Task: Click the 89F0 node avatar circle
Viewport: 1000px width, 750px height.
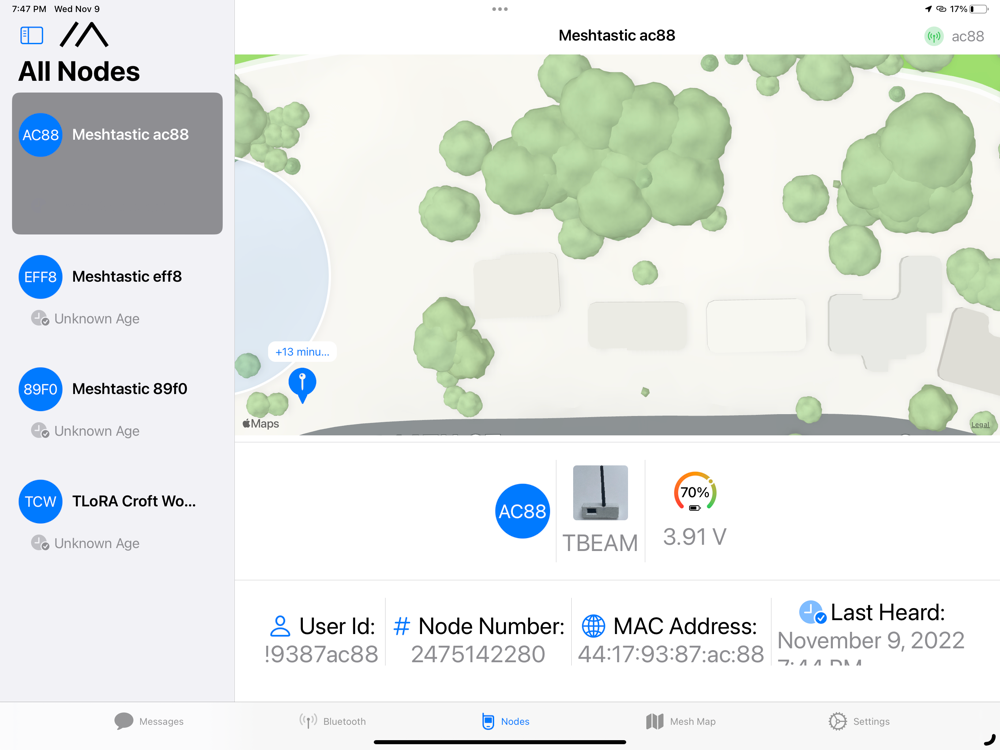Action: (40, 389)
